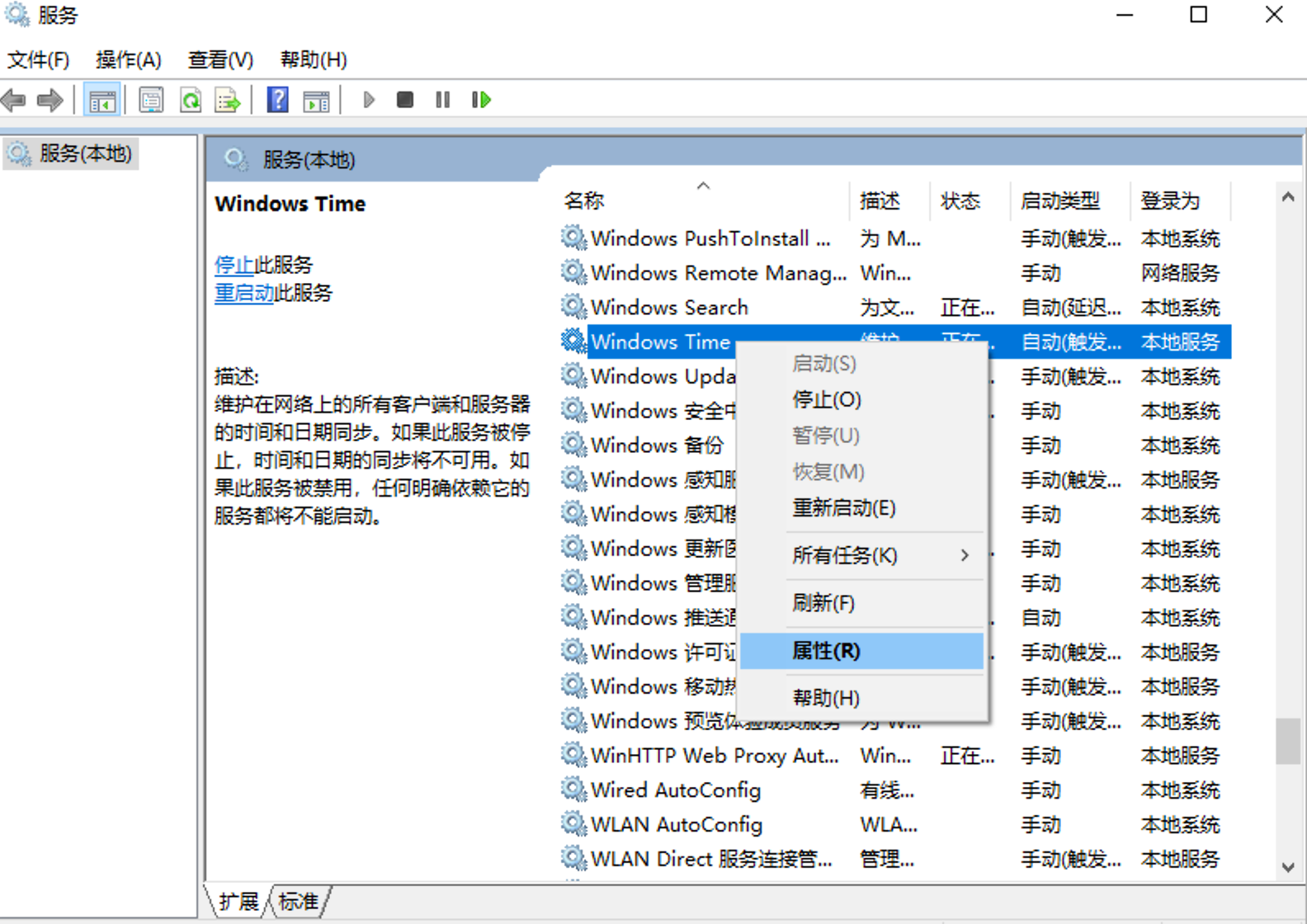Choose 属性(R) in the context menu

tap(862, 651)
